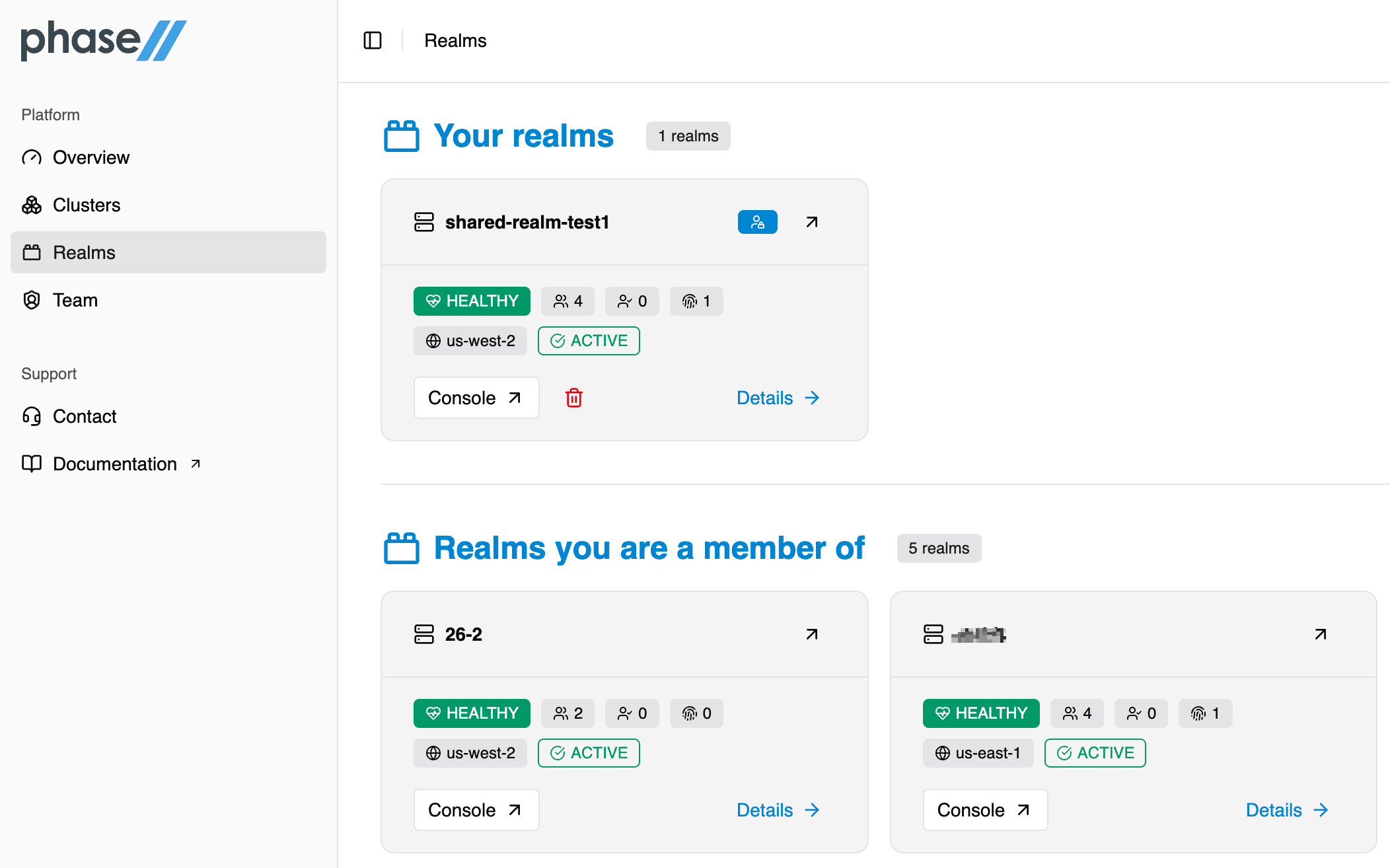Open realm 26-2 with its external arrow icon
1390x868 pixels.
tap(811, 634)
